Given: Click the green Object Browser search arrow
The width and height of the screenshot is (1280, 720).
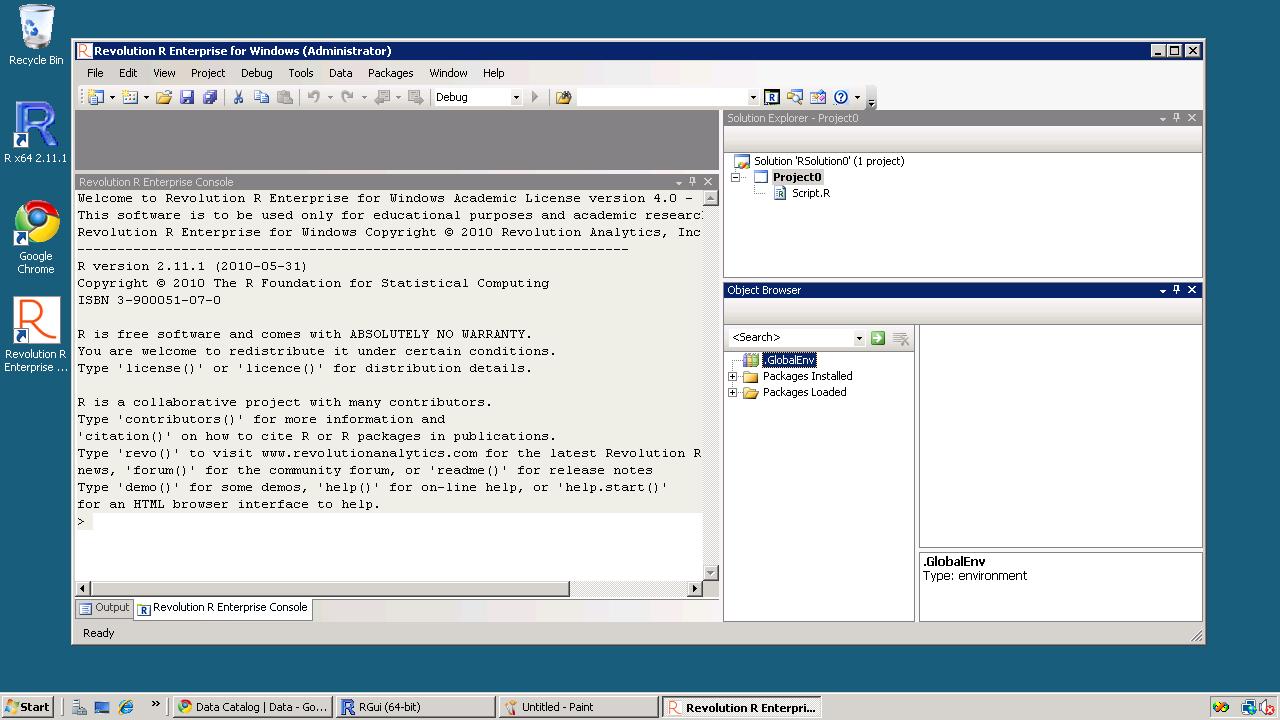Looking at the screenshot, I should [878, 338].
